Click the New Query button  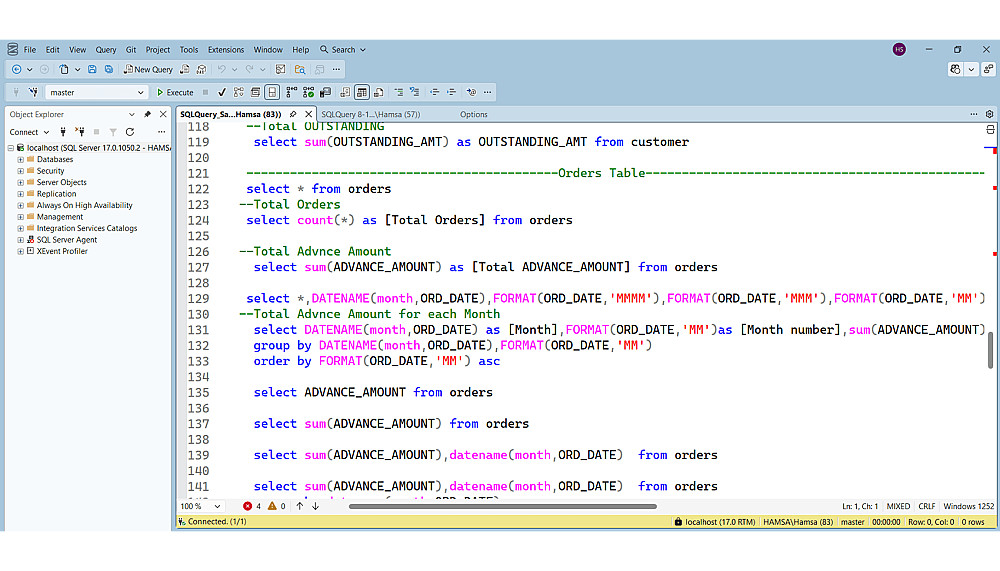[148, 69]
